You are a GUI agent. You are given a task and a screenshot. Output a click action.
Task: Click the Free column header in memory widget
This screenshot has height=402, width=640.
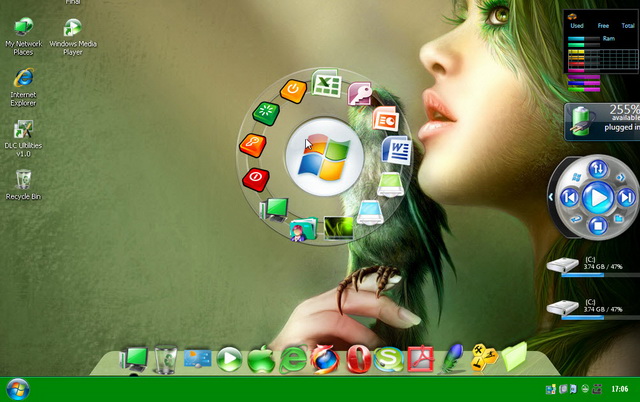tap(603, 26)
